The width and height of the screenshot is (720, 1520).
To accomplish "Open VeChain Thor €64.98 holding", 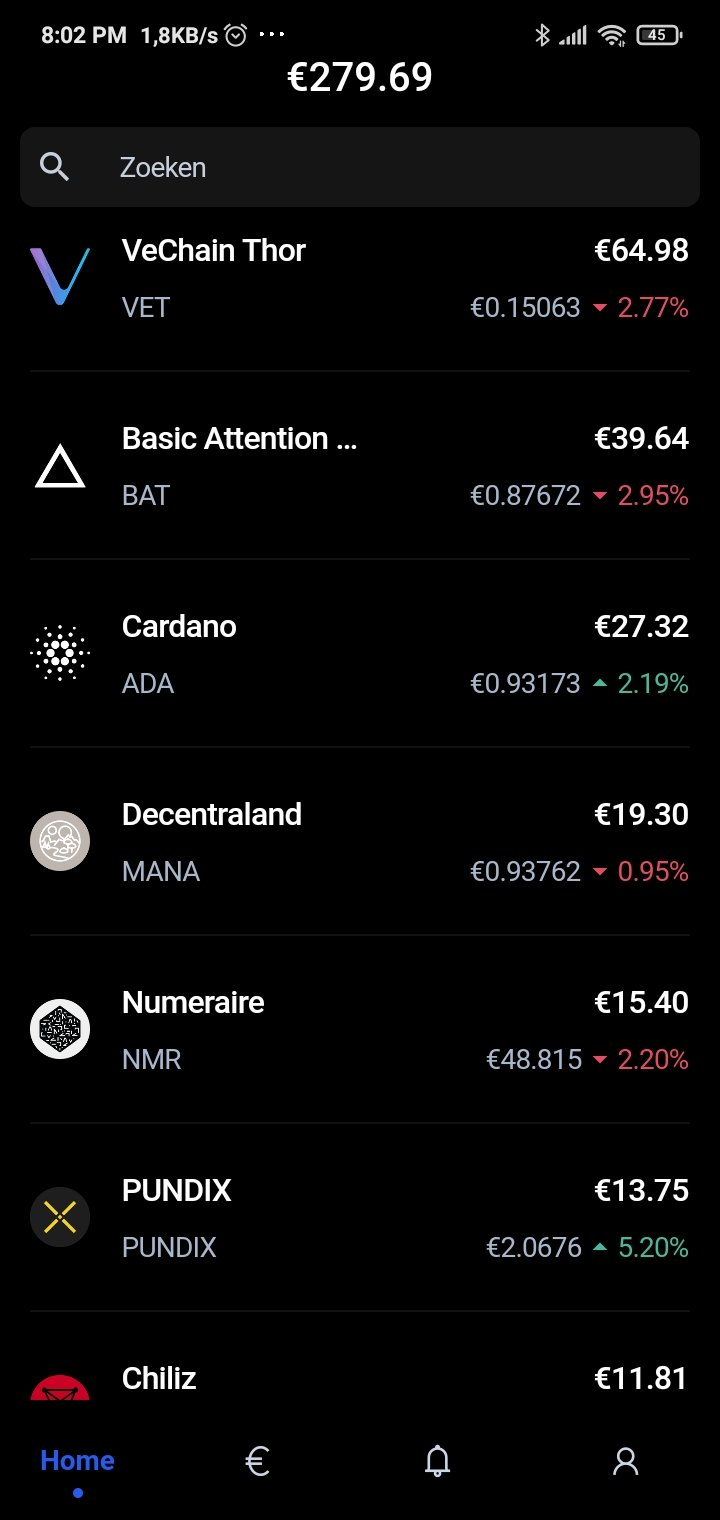I will pos(360,277).
